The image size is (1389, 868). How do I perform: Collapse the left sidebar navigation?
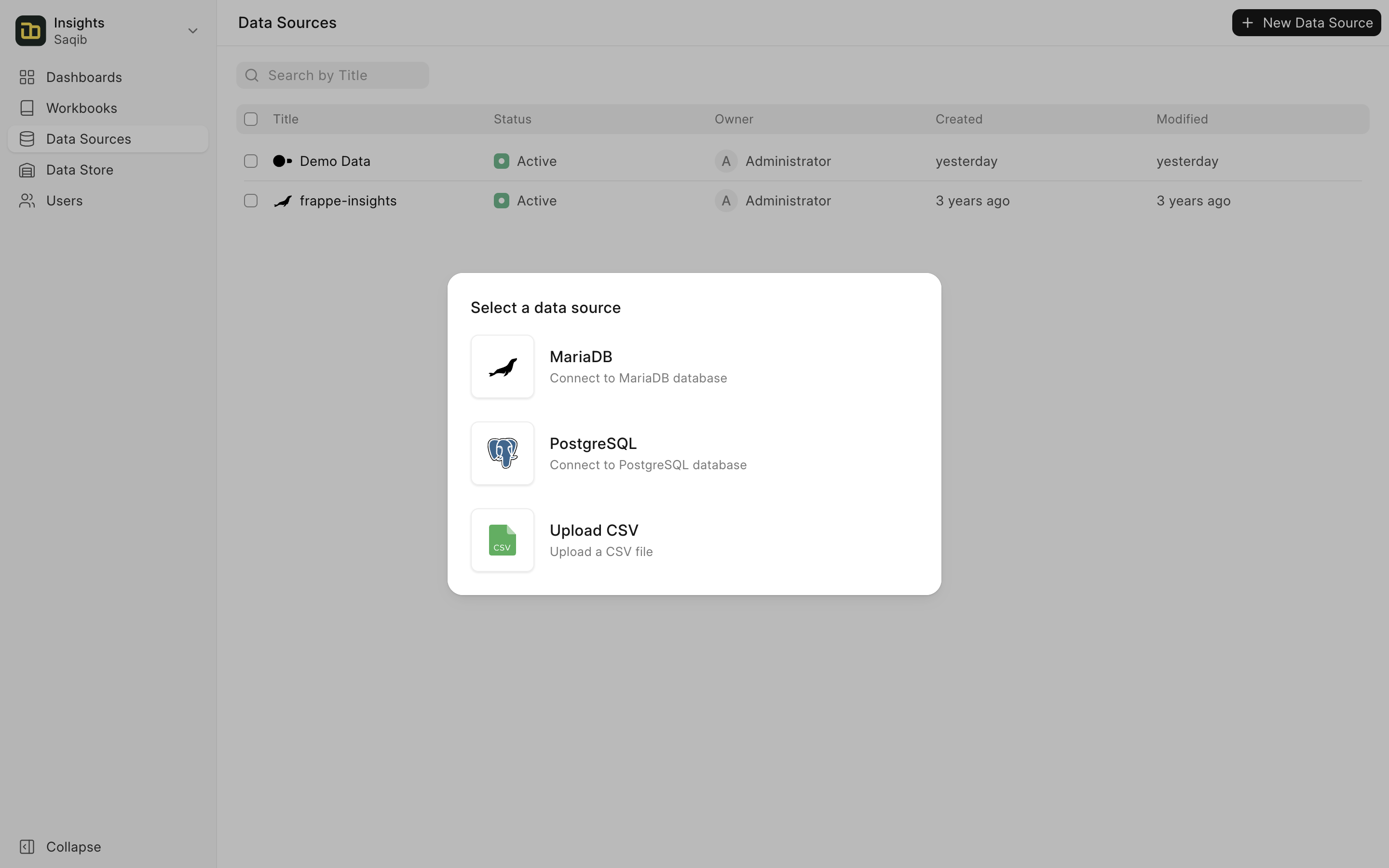pos(73,847)
